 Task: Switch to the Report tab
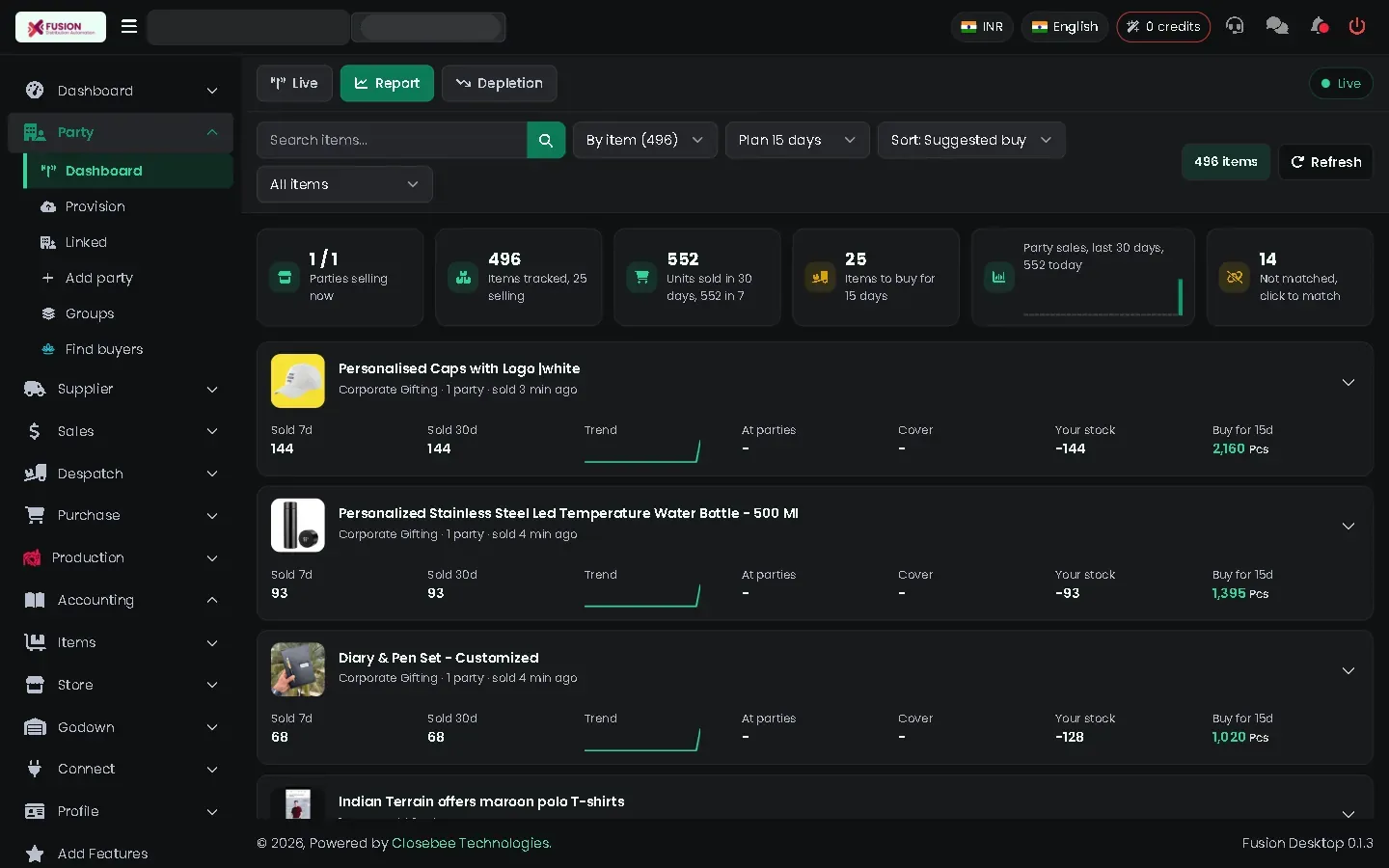[387, 83]
